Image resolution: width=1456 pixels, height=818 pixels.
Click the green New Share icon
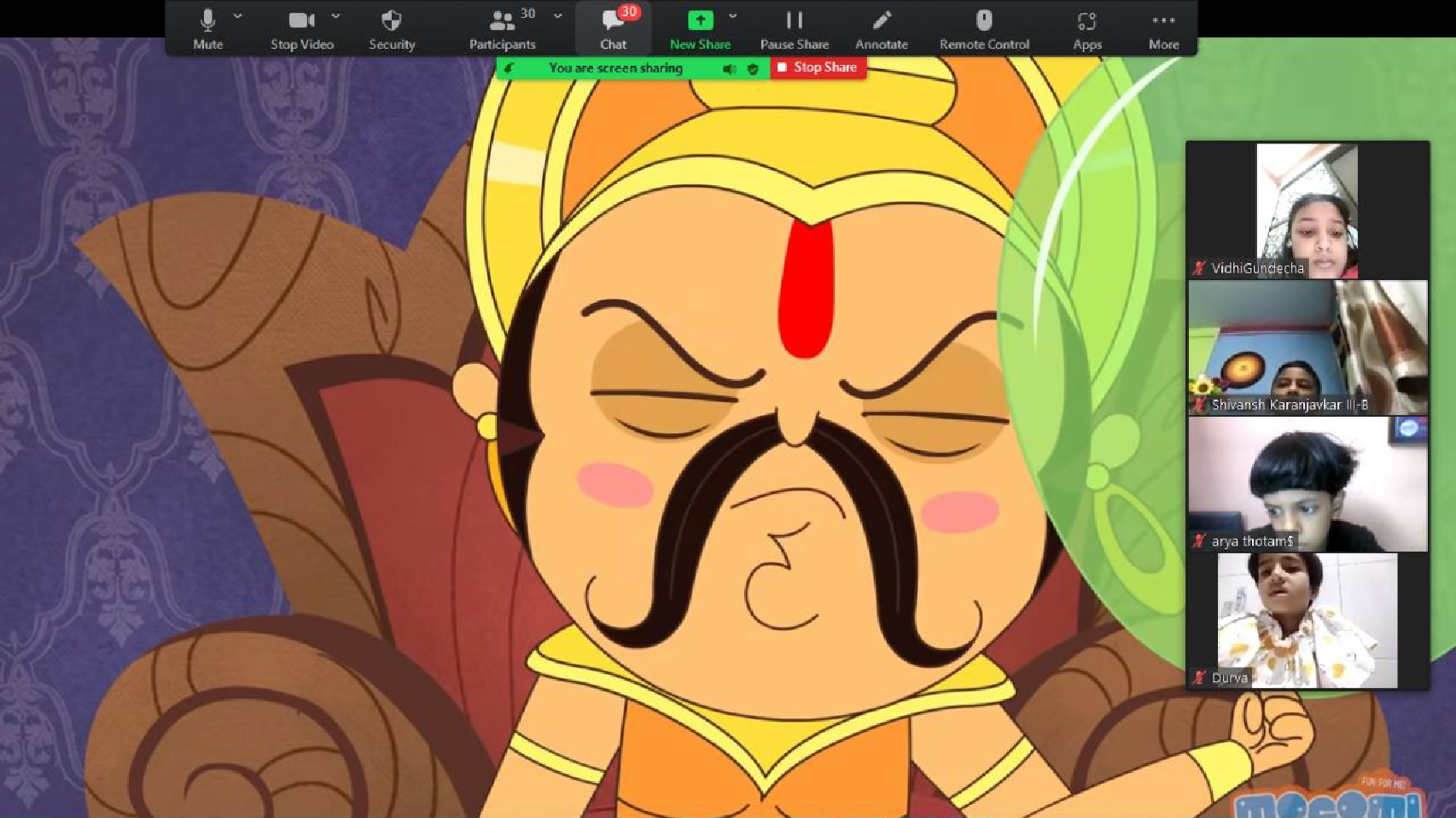pyautogui.click(x=700, y=20)
